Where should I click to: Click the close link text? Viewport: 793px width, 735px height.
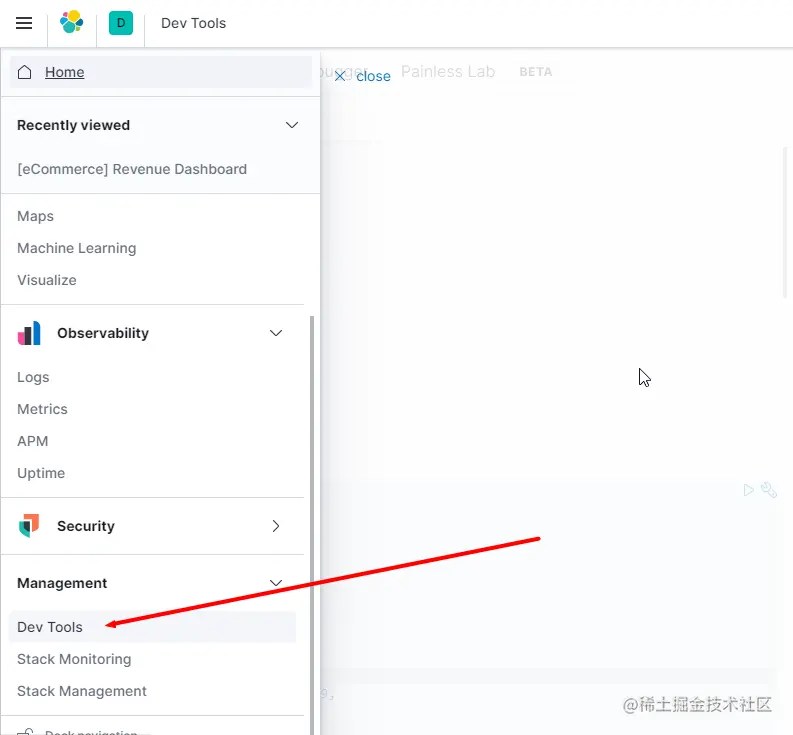[373, 76]
